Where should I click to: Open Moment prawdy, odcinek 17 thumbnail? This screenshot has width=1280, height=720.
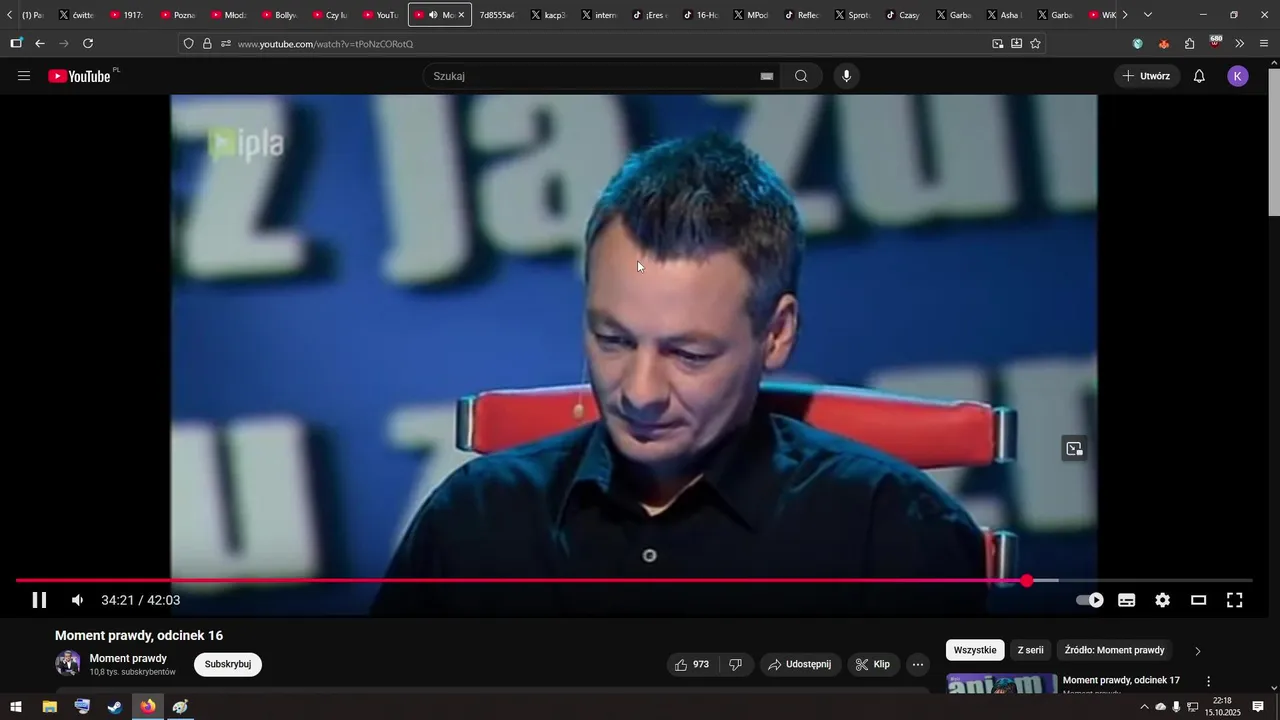point(1001,684)
